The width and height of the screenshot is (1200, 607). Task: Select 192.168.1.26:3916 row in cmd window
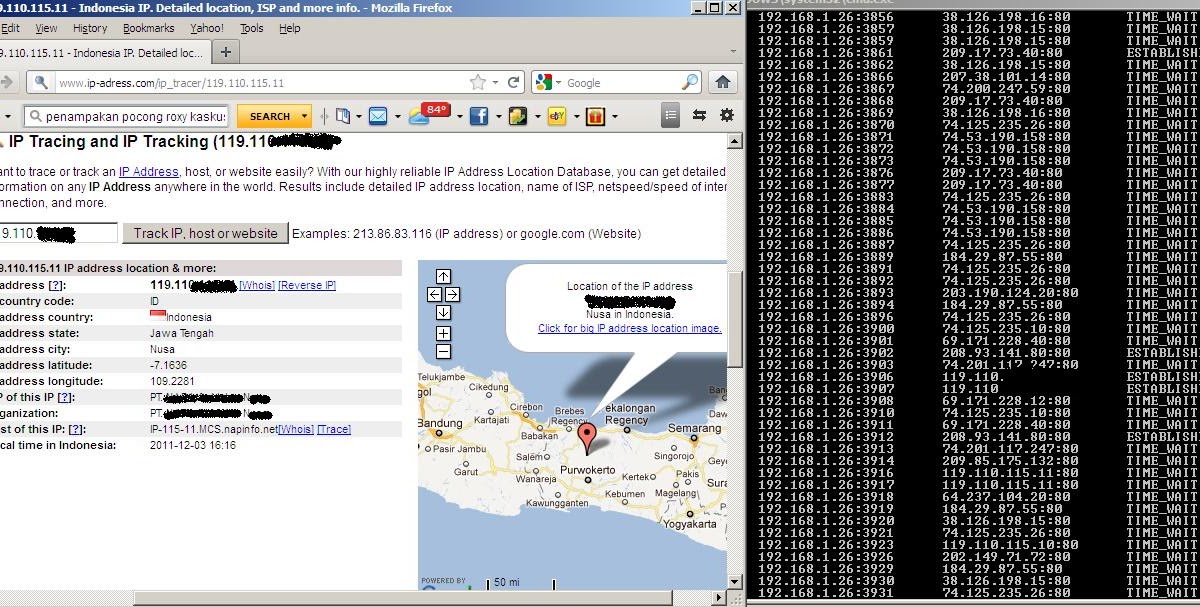(978, 473)
